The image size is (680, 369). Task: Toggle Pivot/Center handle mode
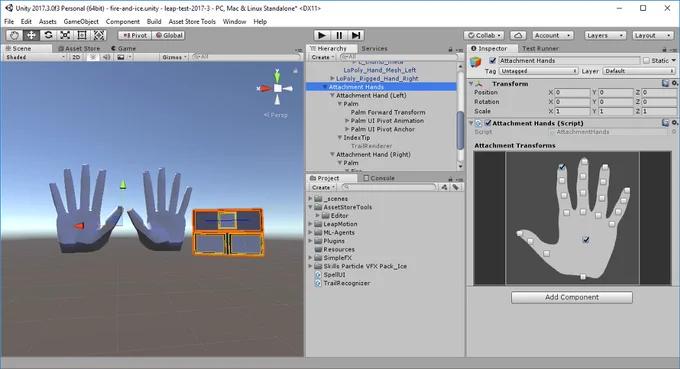tap(134, 35)
